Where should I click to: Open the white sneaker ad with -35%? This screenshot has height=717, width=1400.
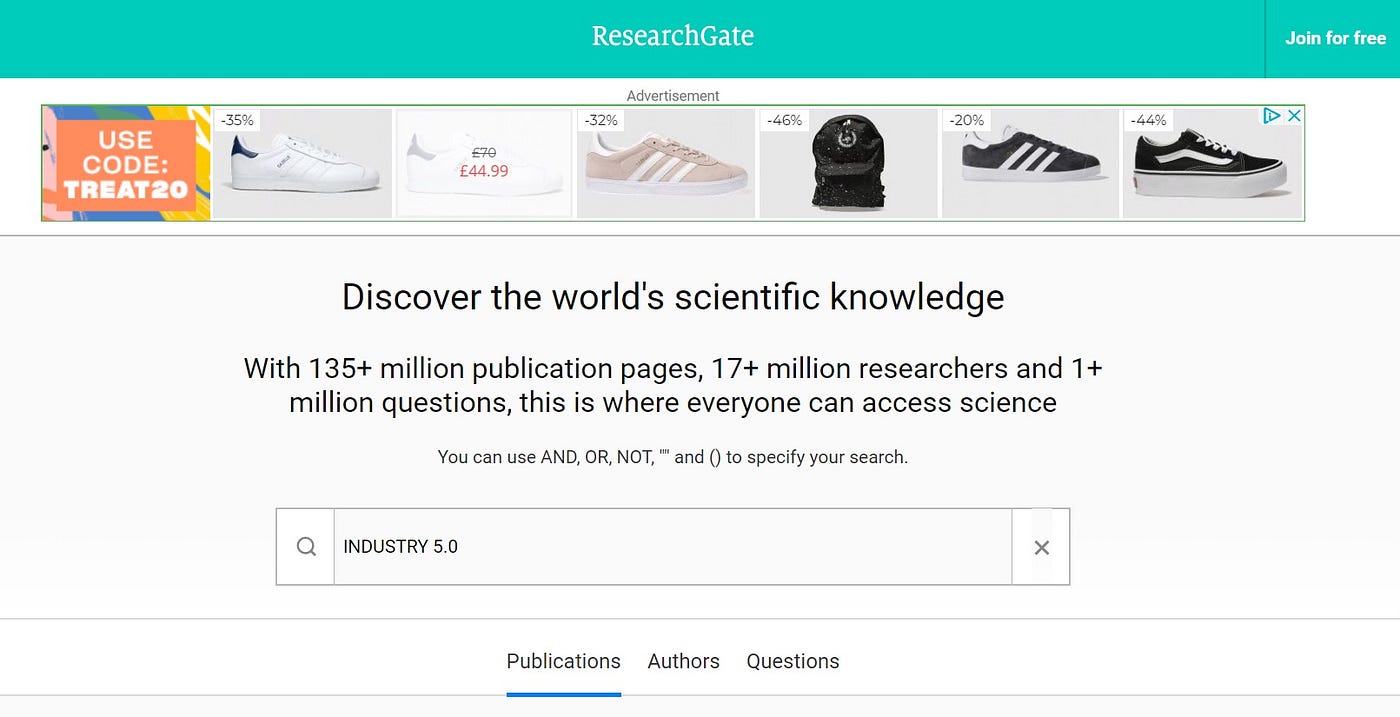(303, 163)
